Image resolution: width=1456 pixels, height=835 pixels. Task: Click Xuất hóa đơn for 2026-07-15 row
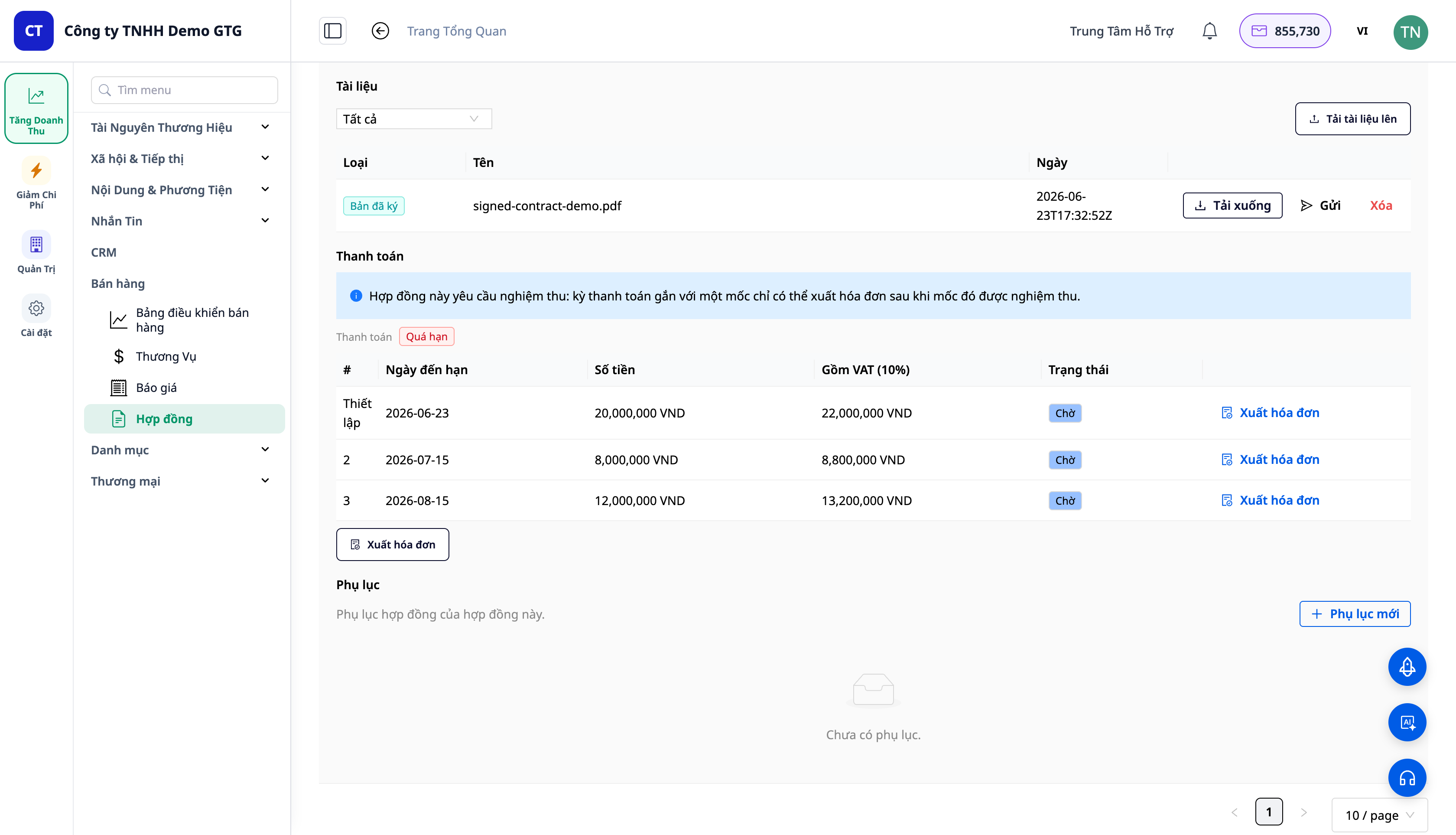(1270, 460)
